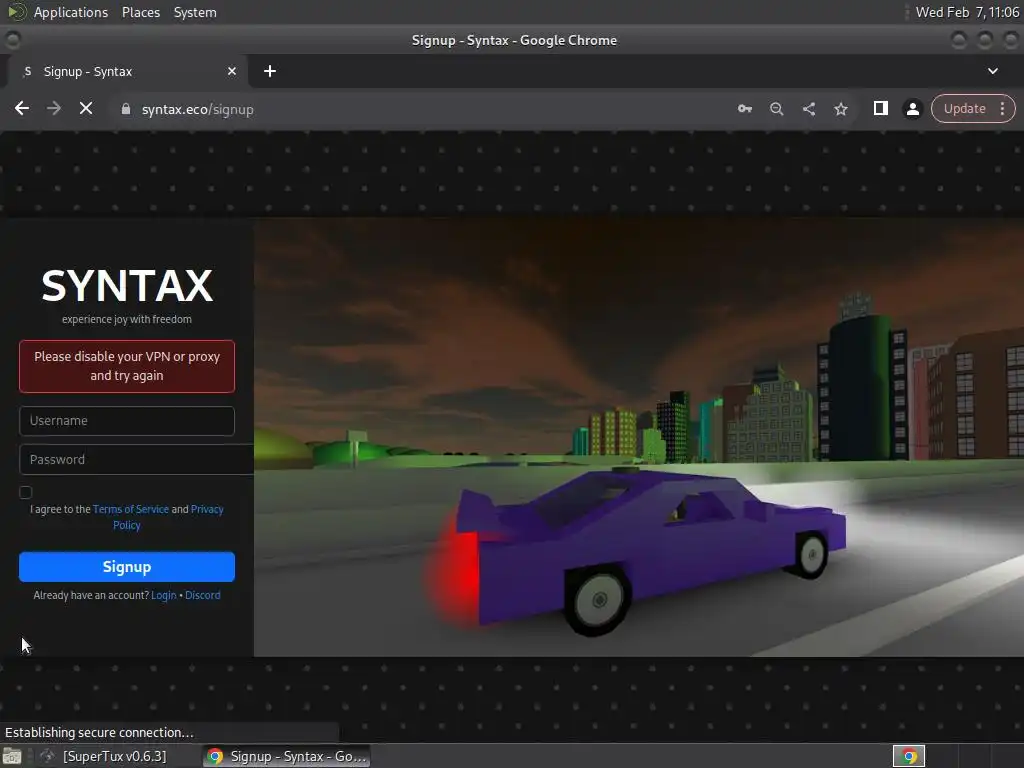Open the Places menu

141,12
